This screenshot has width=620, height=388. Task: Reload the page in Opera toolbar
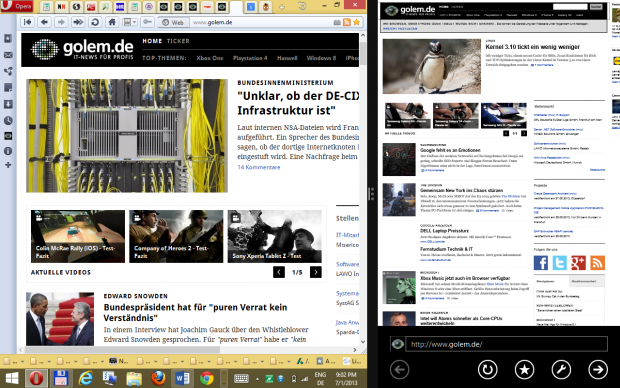click(x=95, y=22)
